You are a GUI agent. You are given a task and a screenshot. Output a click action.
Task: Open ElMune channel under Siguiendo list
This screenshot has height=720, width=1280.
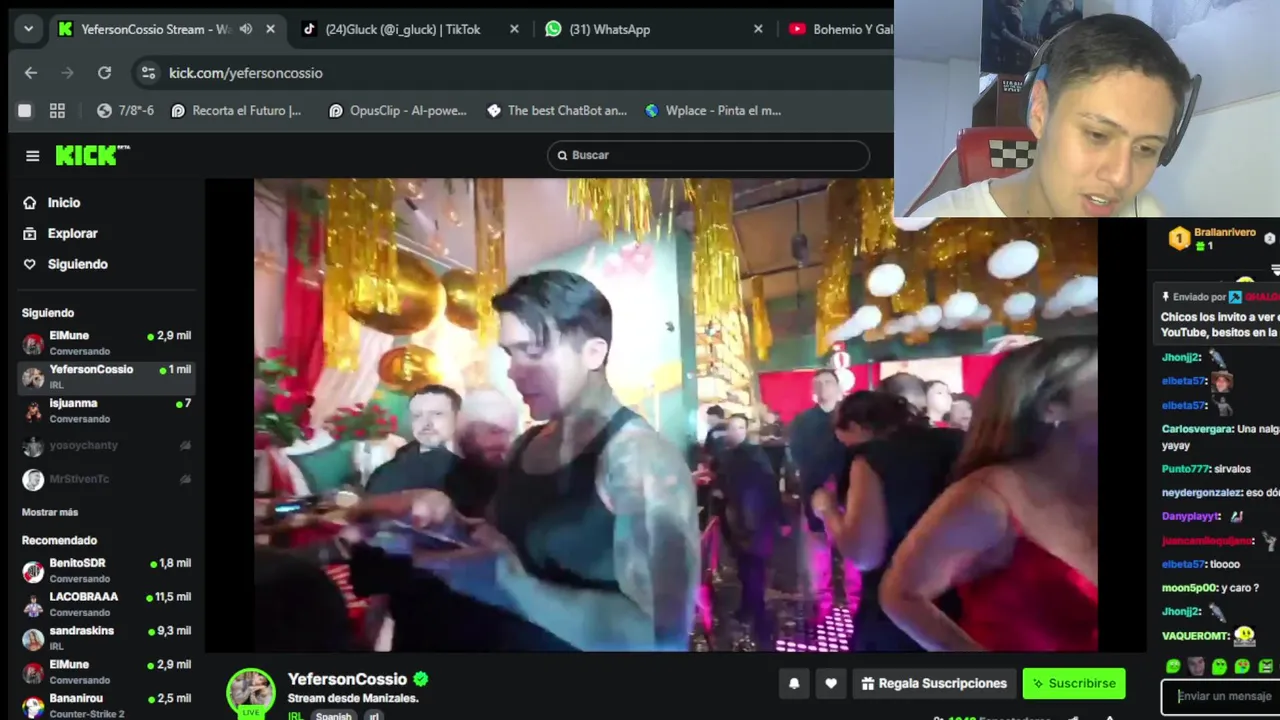click(106, 343)
